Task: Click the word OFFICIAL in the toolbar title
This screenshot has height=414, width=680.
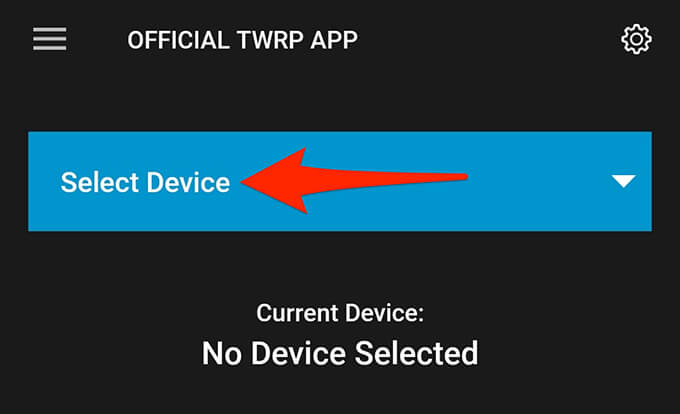Action: point(178,40)
